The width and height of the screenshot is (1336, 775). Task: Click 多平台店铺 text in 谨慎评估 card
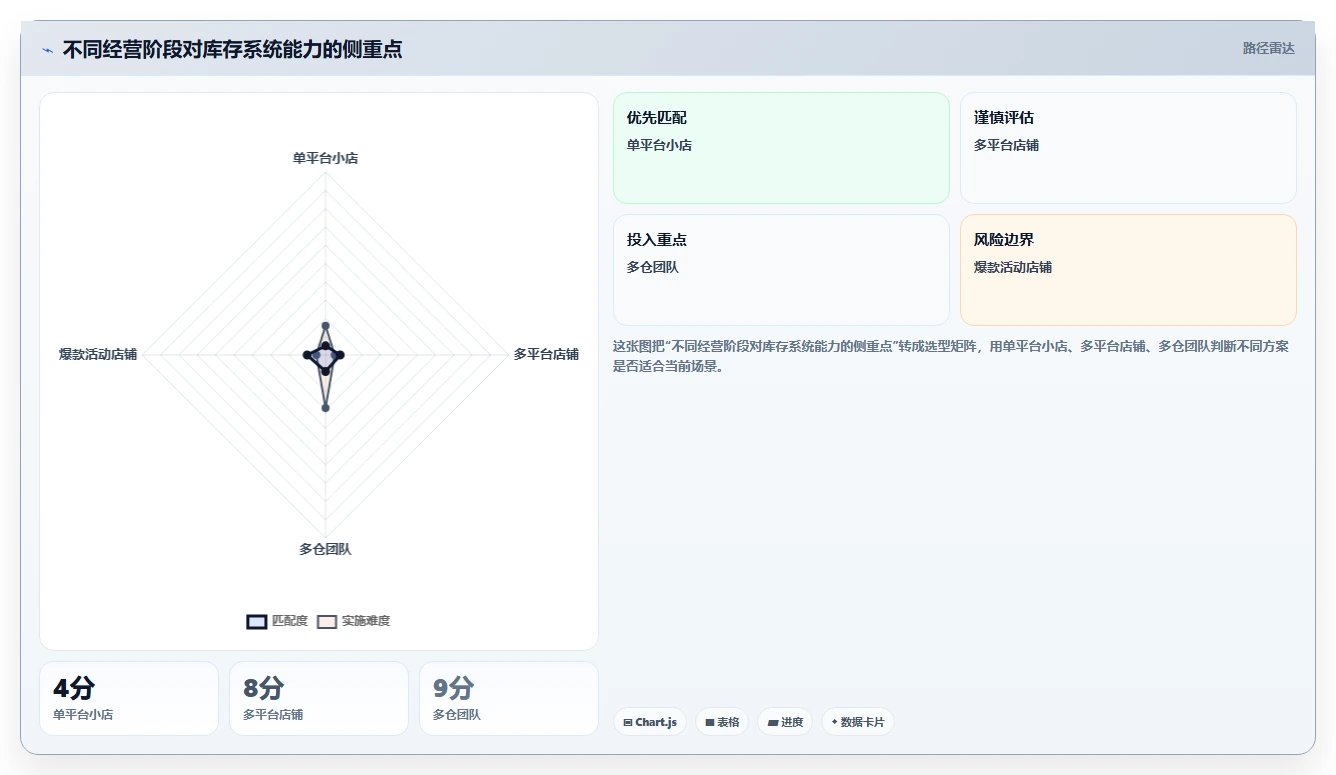click(1006, 145)
